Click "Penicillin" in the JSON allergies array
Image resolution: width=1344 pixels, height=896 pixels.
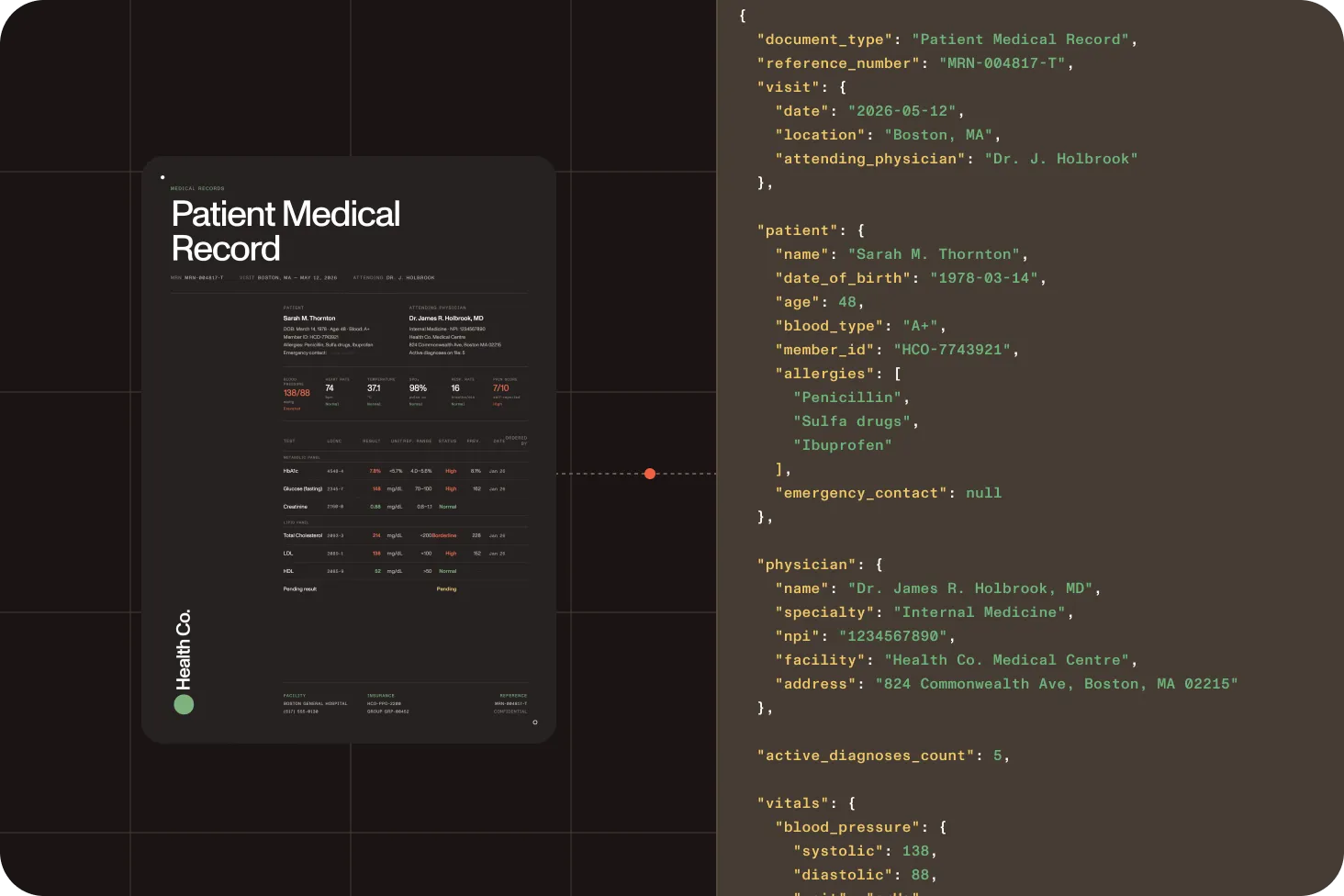click(847, 398)
